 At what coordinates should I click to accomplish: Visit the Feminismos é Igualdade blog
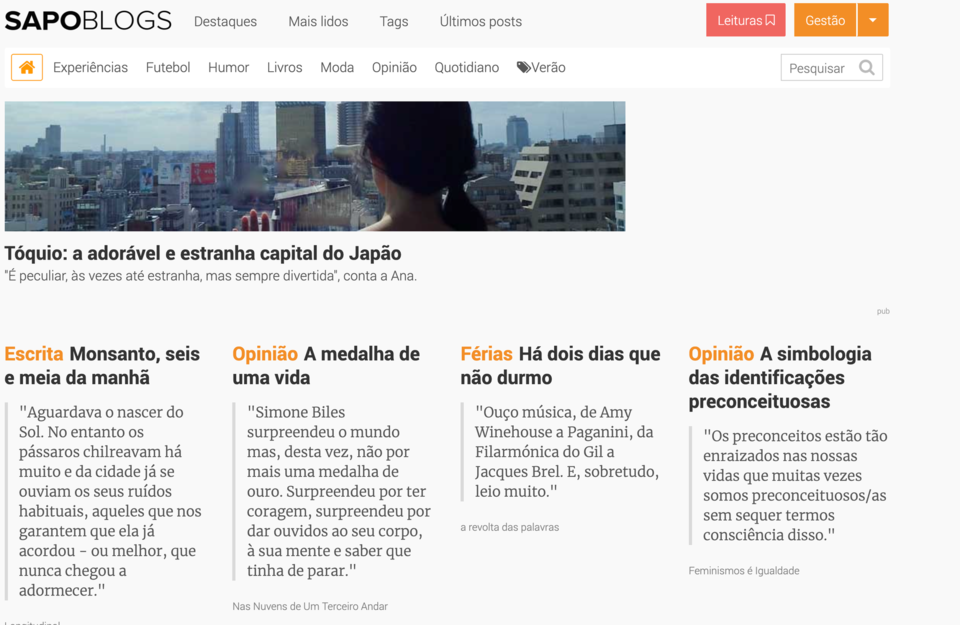(743, 571)
